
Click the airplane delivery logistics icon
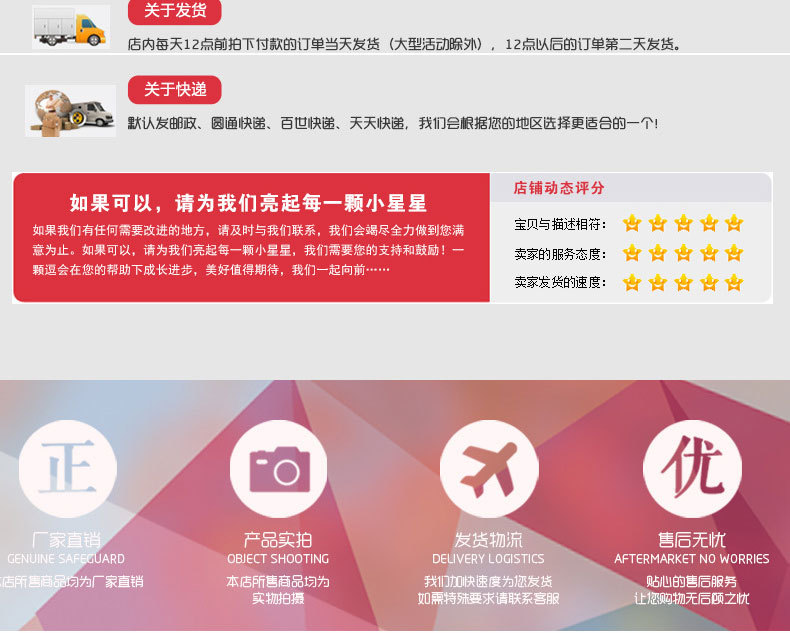point(489,469)
